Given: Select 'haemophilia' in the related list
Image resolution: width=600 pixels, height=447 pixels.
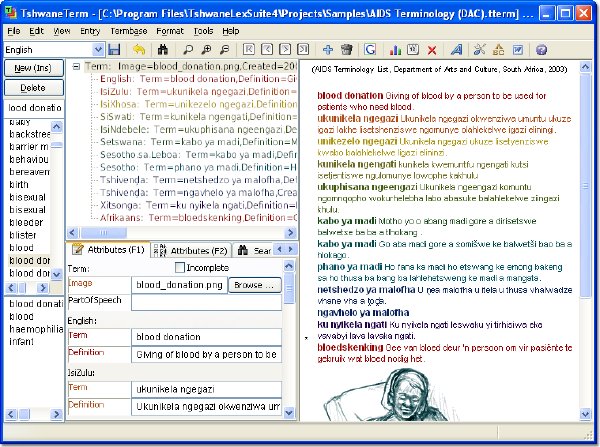Looking at the screenshot, I should (36, 329).
